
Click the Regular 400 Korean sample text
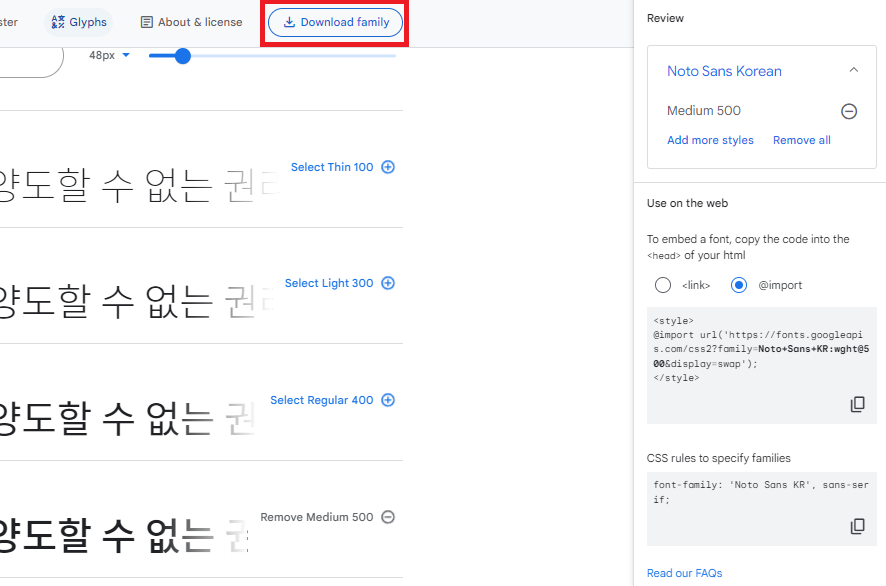coord(127,418)
